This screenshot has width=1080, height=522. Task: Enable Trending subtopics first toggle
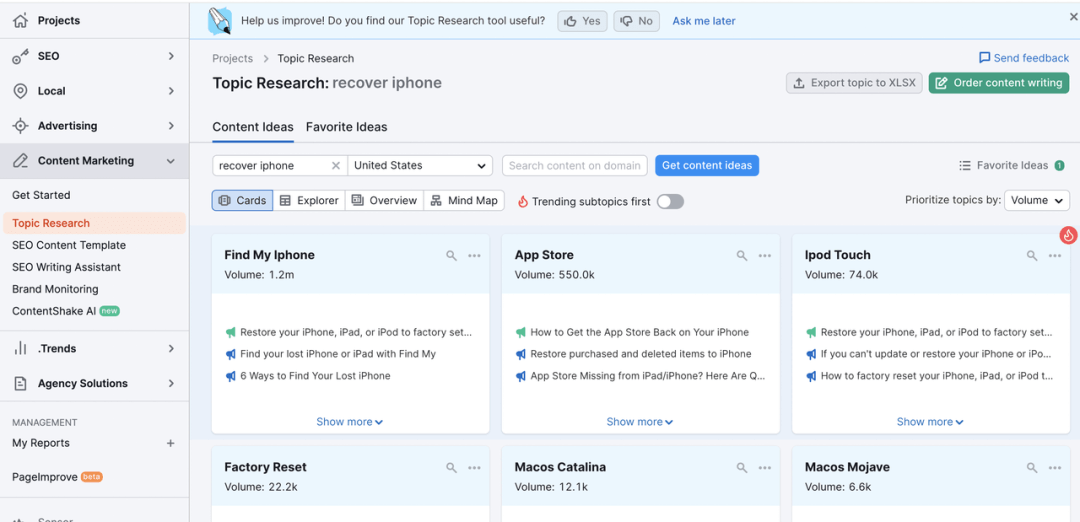[670, 201]
